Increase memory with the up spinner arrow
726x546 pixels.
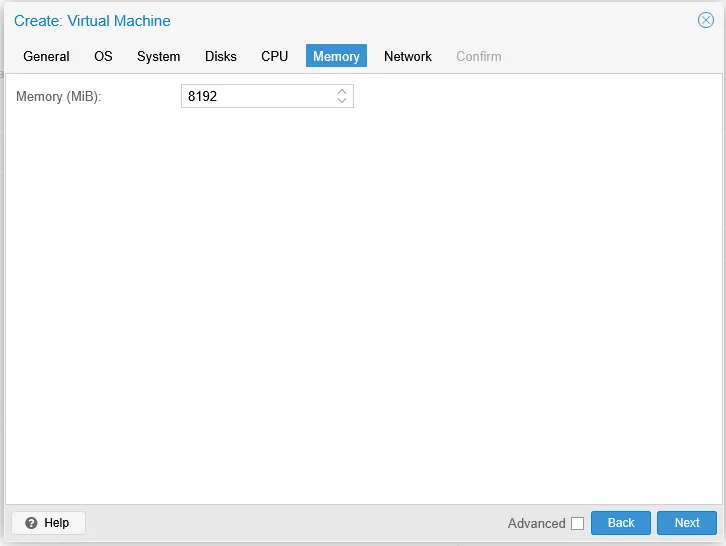pos(342,92)
